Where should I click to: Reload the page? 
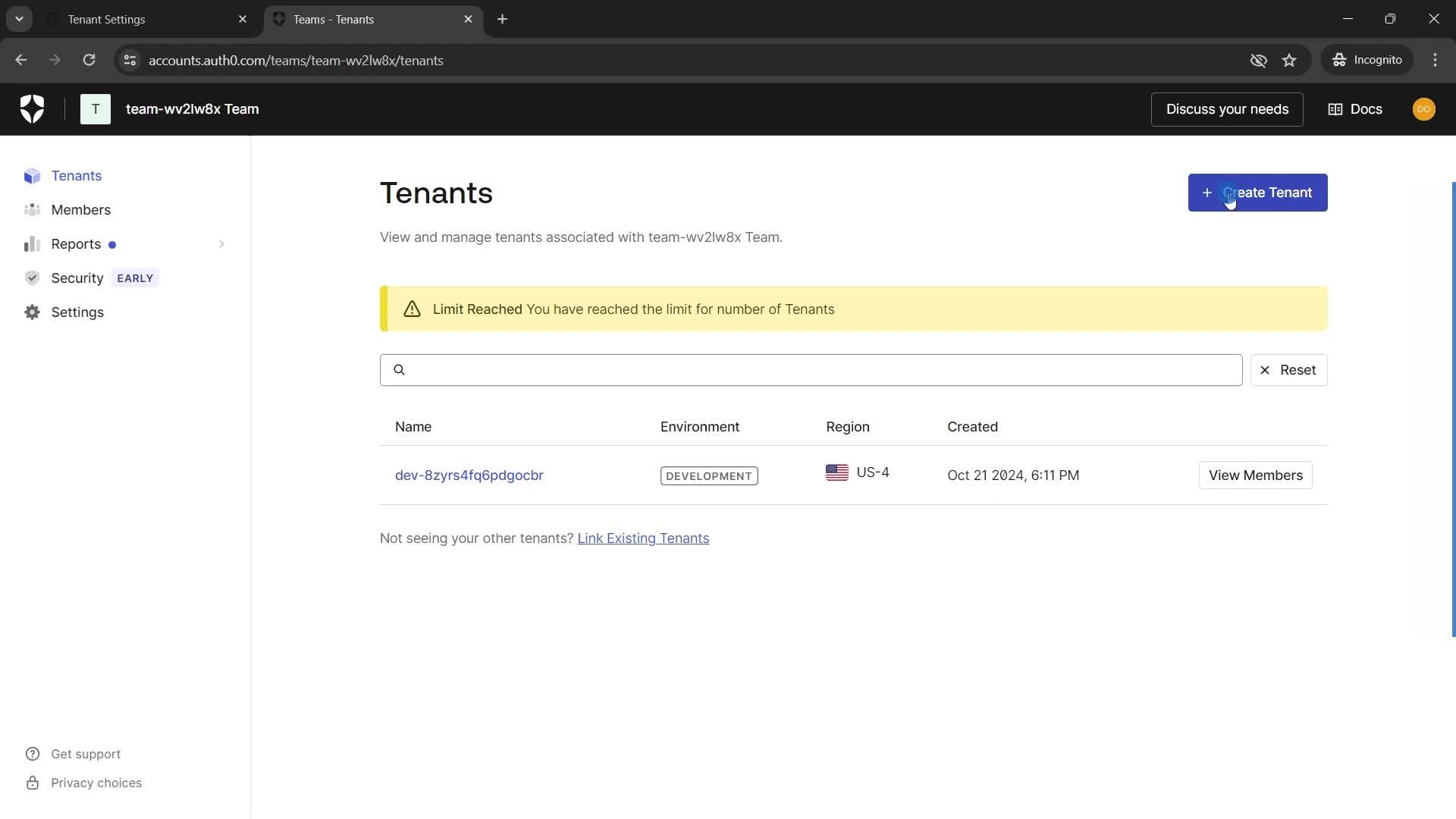(89, 60)
